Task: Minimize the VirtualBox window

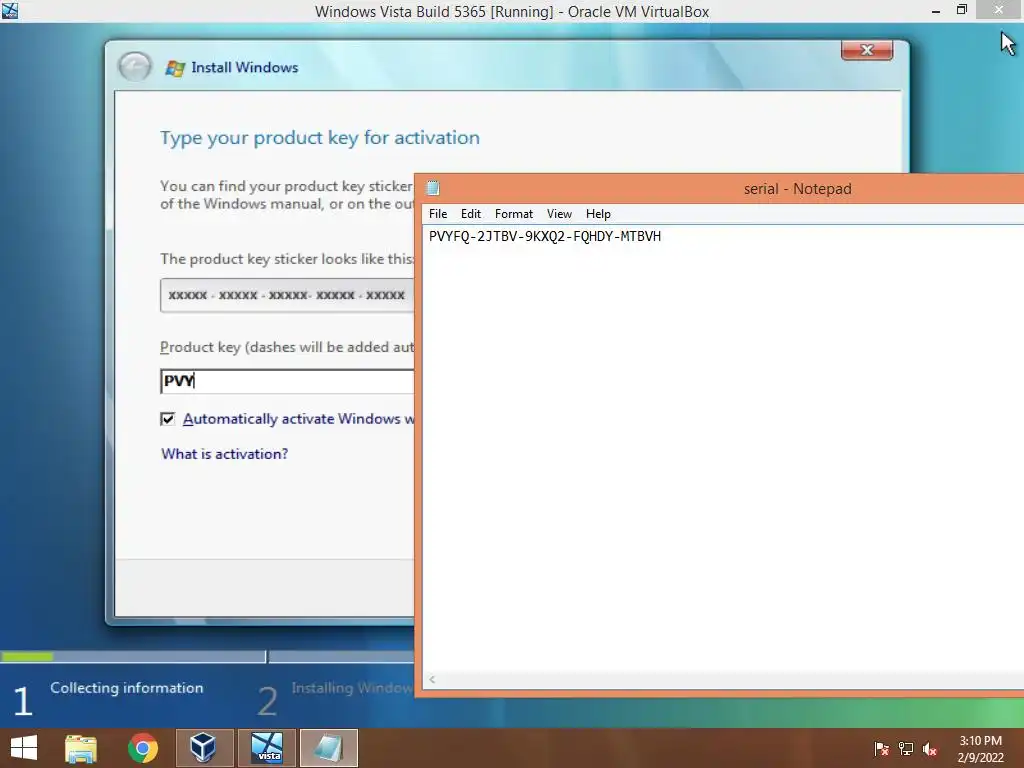Action: pyautogui.click(x=936, y=10)
